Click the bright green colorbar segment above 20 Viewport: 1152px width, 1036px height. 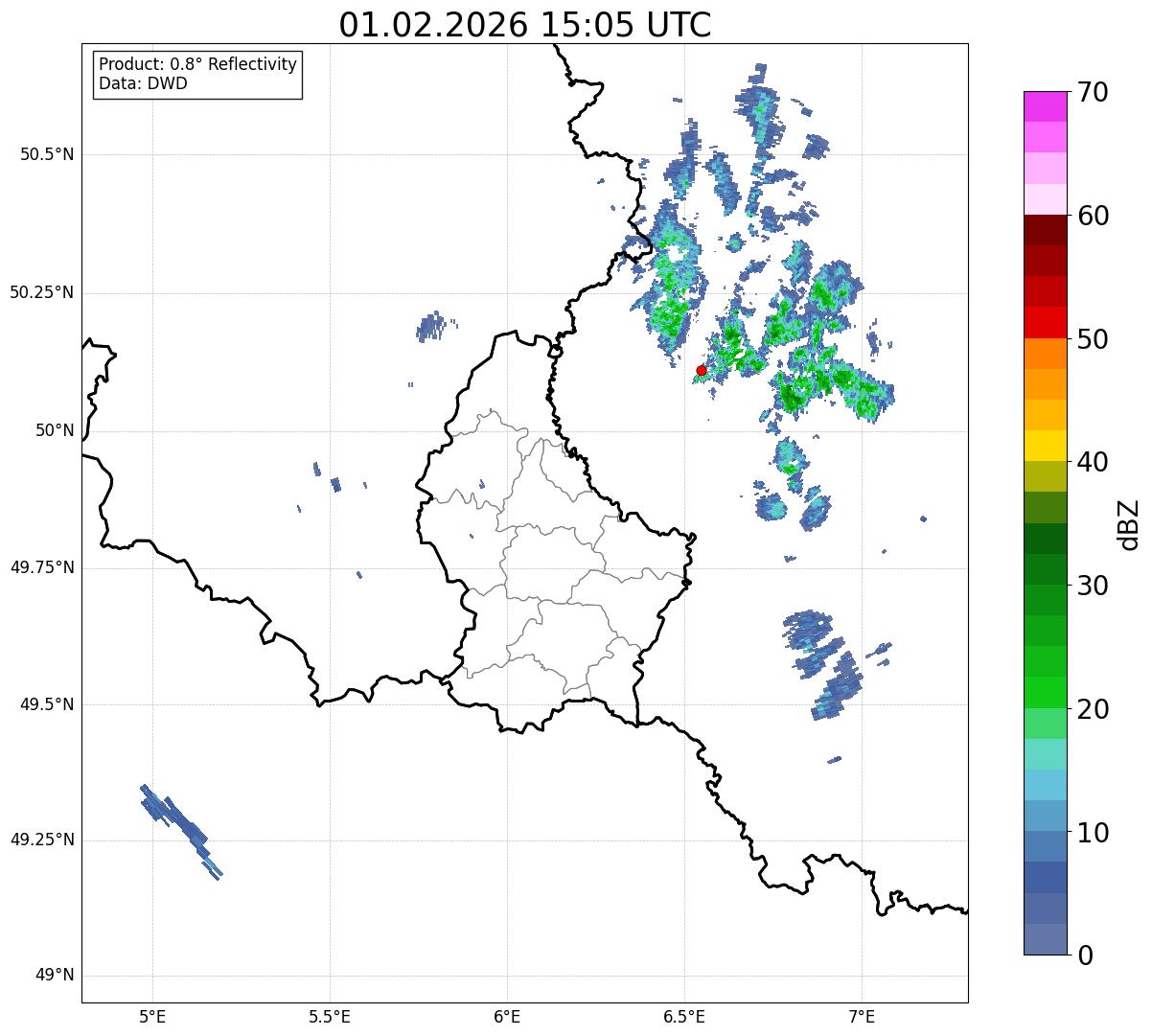point(1045,693)
